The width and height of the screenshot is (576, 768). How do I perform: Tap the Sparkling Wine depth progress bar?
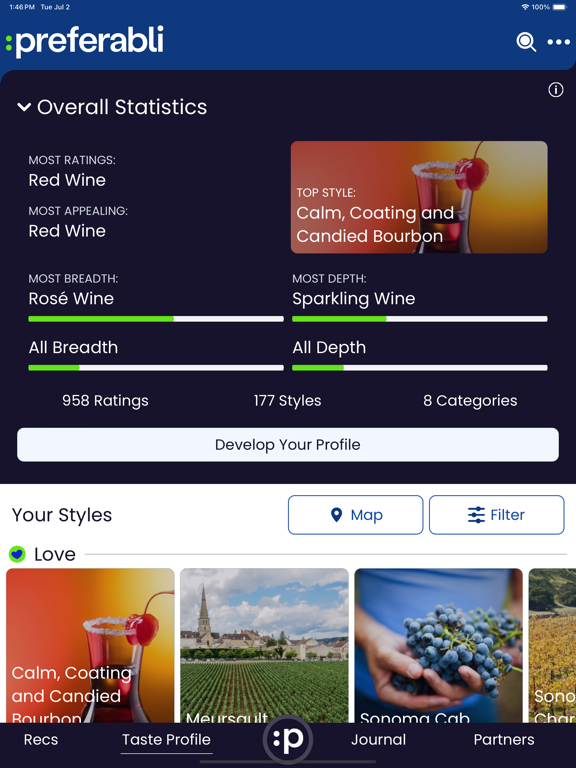[x=420, y=319]
